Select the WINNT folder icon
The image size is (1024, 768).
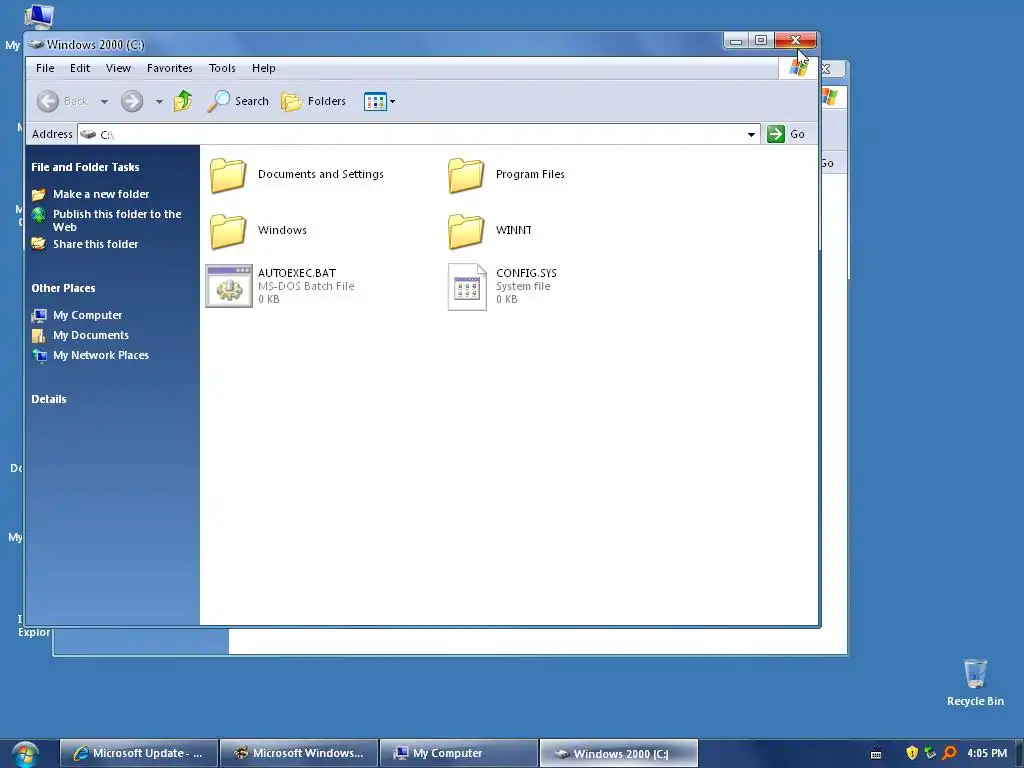[x=466, y=231]
